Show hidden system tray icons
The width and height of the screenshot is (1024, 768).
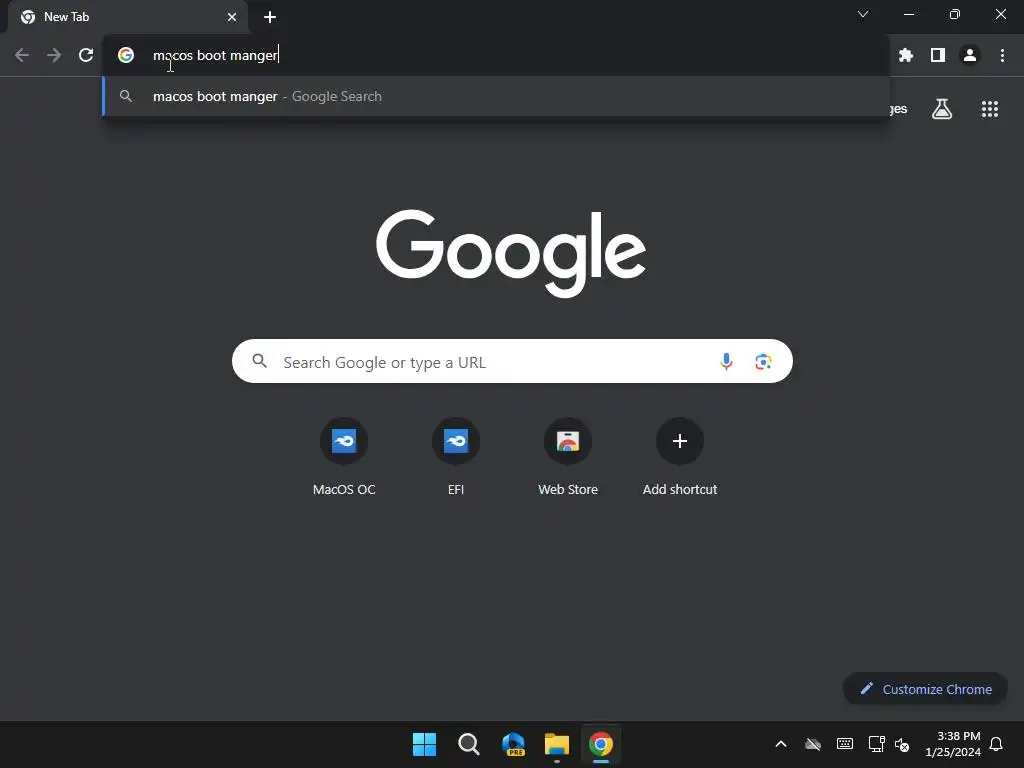(x=781, y=744)
